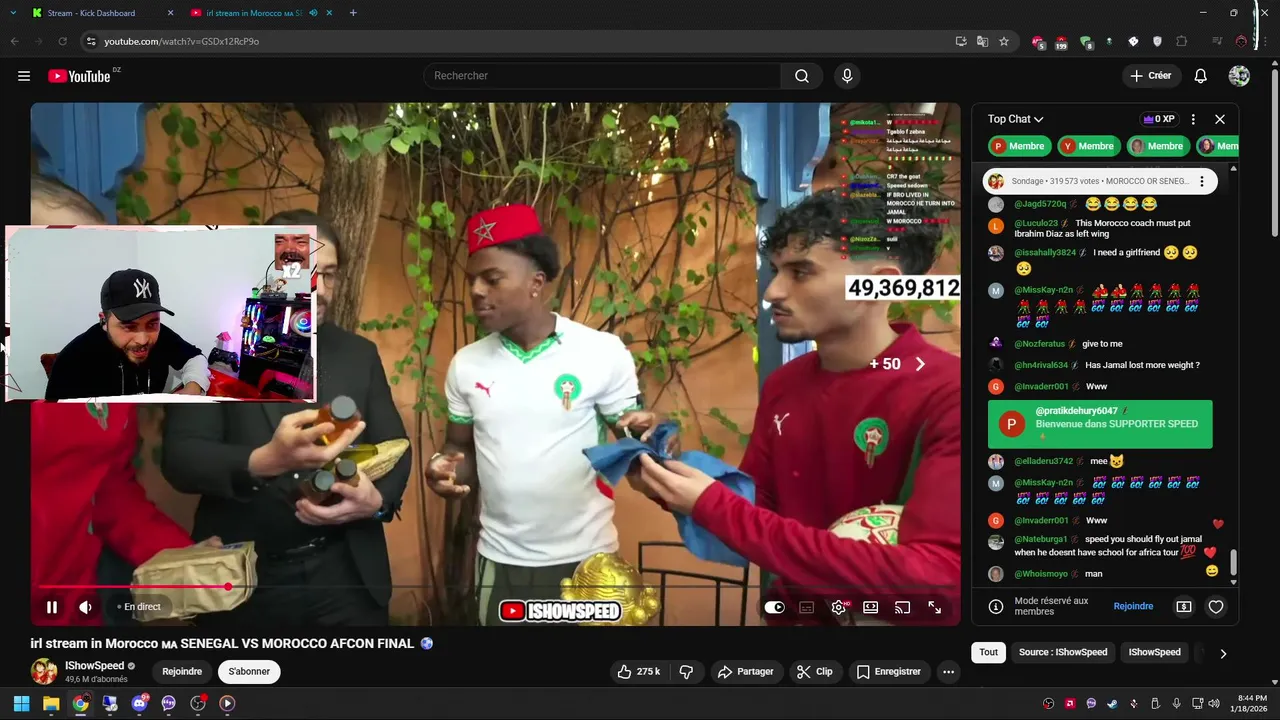The width and height of the screenshot is (1280, 720).
Task: Subscribe using S'abonner button
Action: (249, 672)
